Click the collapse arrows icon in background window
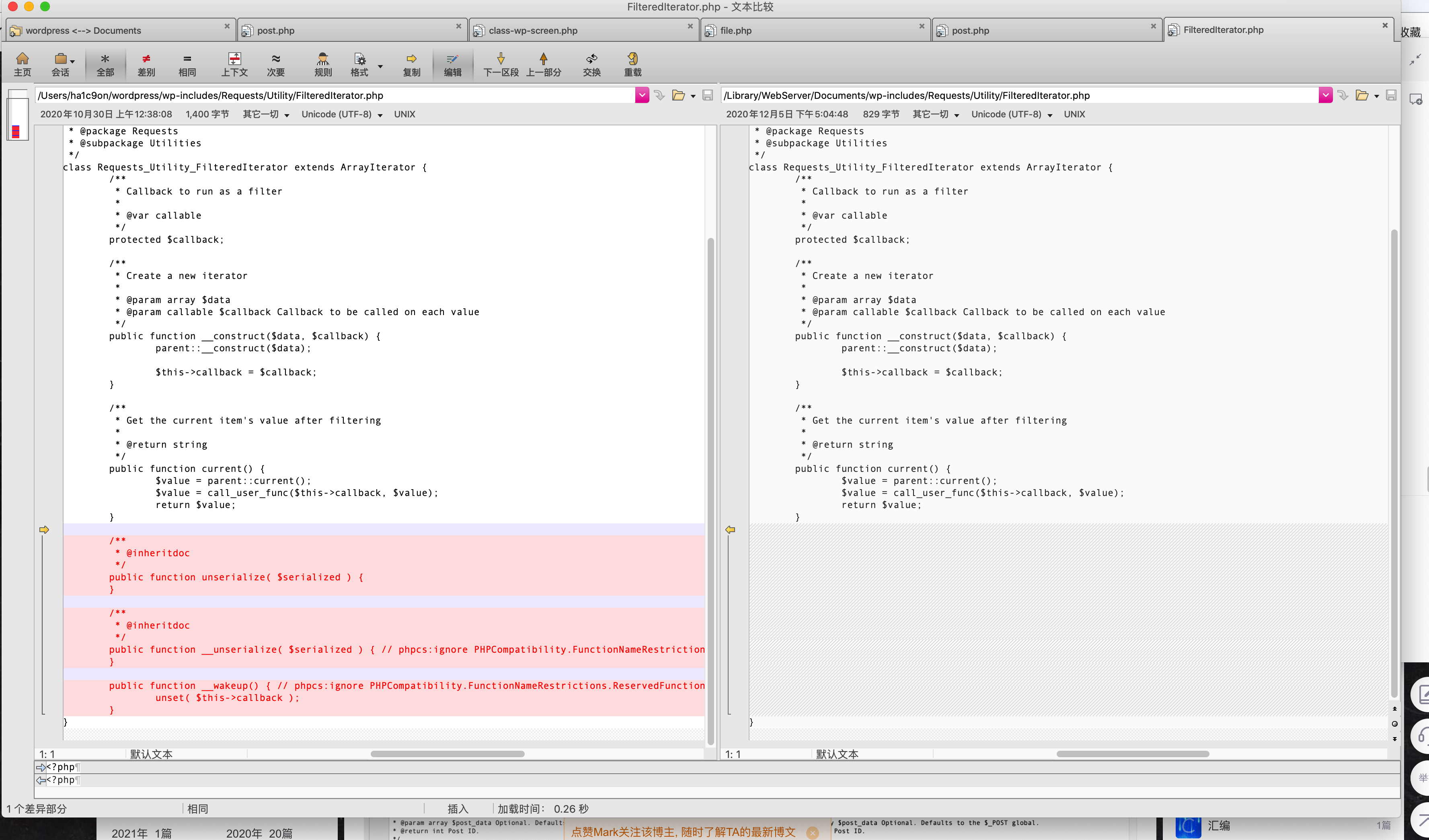The image size is (1429, 840). [1415, 59]
